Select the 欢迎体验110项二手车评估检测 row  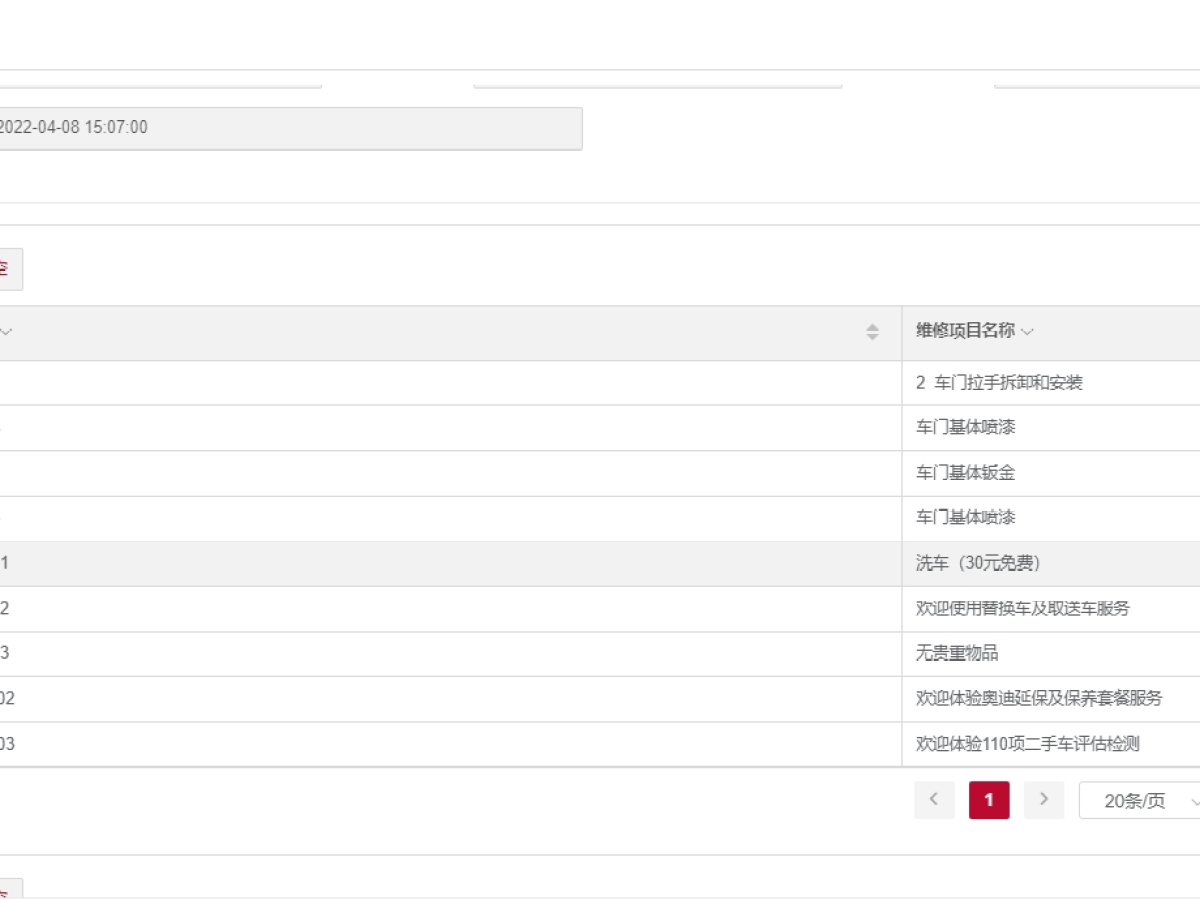coord(1027,744)
